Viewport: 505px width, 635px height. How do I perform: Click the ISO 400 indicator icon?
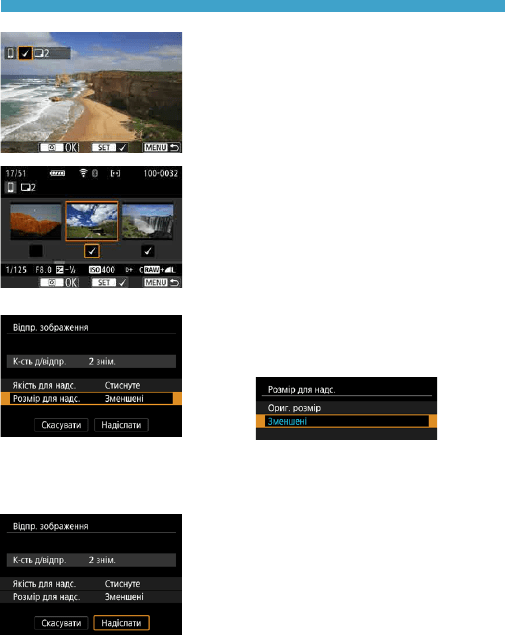(x=102, y=270)
